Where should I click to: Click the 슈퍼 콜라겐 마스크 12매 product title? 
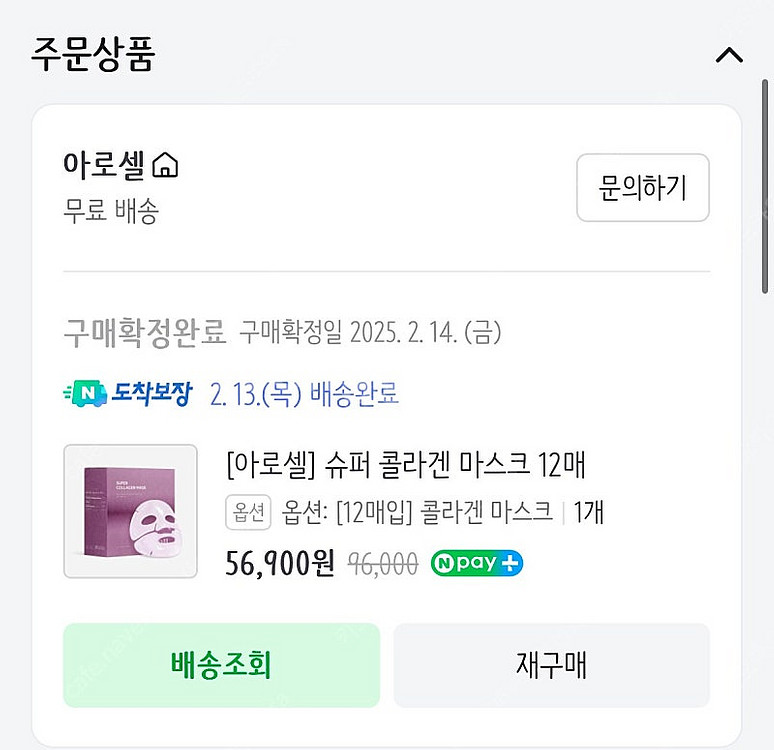pos(406,465)
